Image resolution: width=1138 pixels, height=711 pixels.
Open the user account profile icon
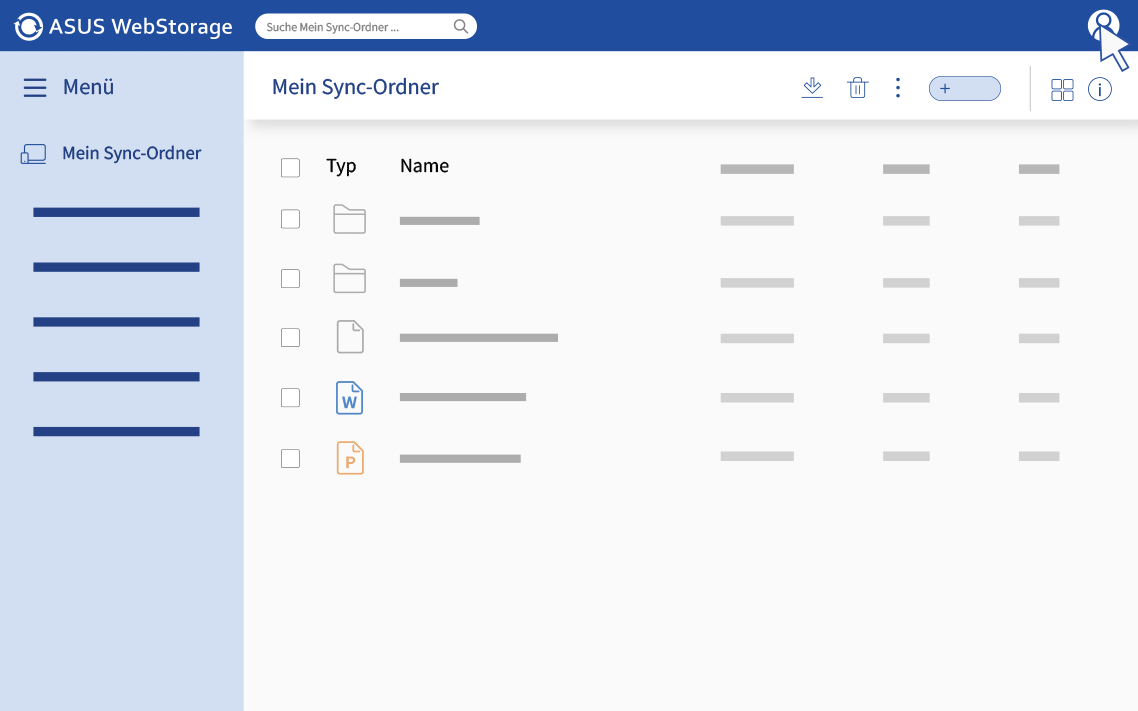1103,25
